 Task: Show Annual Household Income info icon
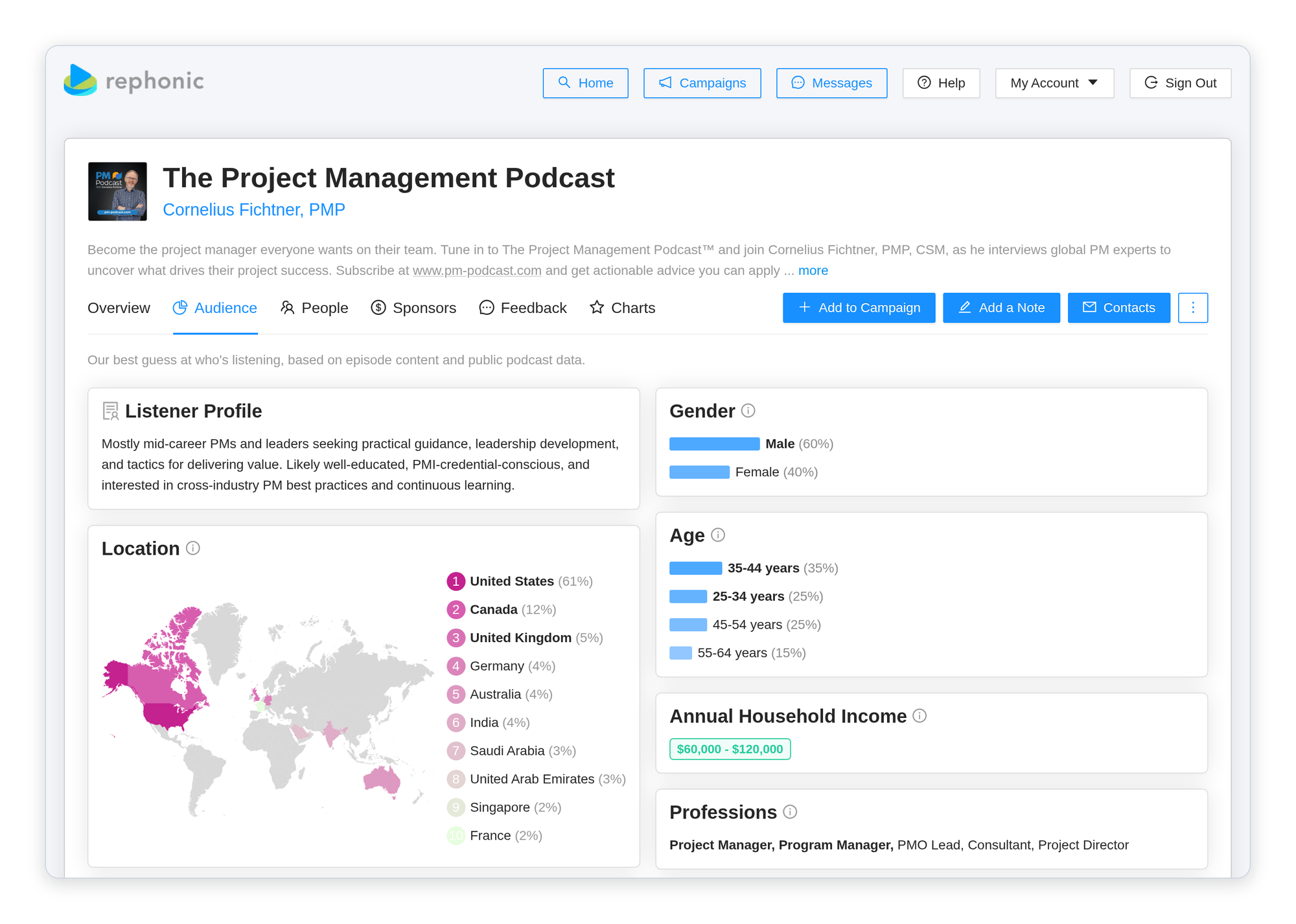(x=920, y=715)
